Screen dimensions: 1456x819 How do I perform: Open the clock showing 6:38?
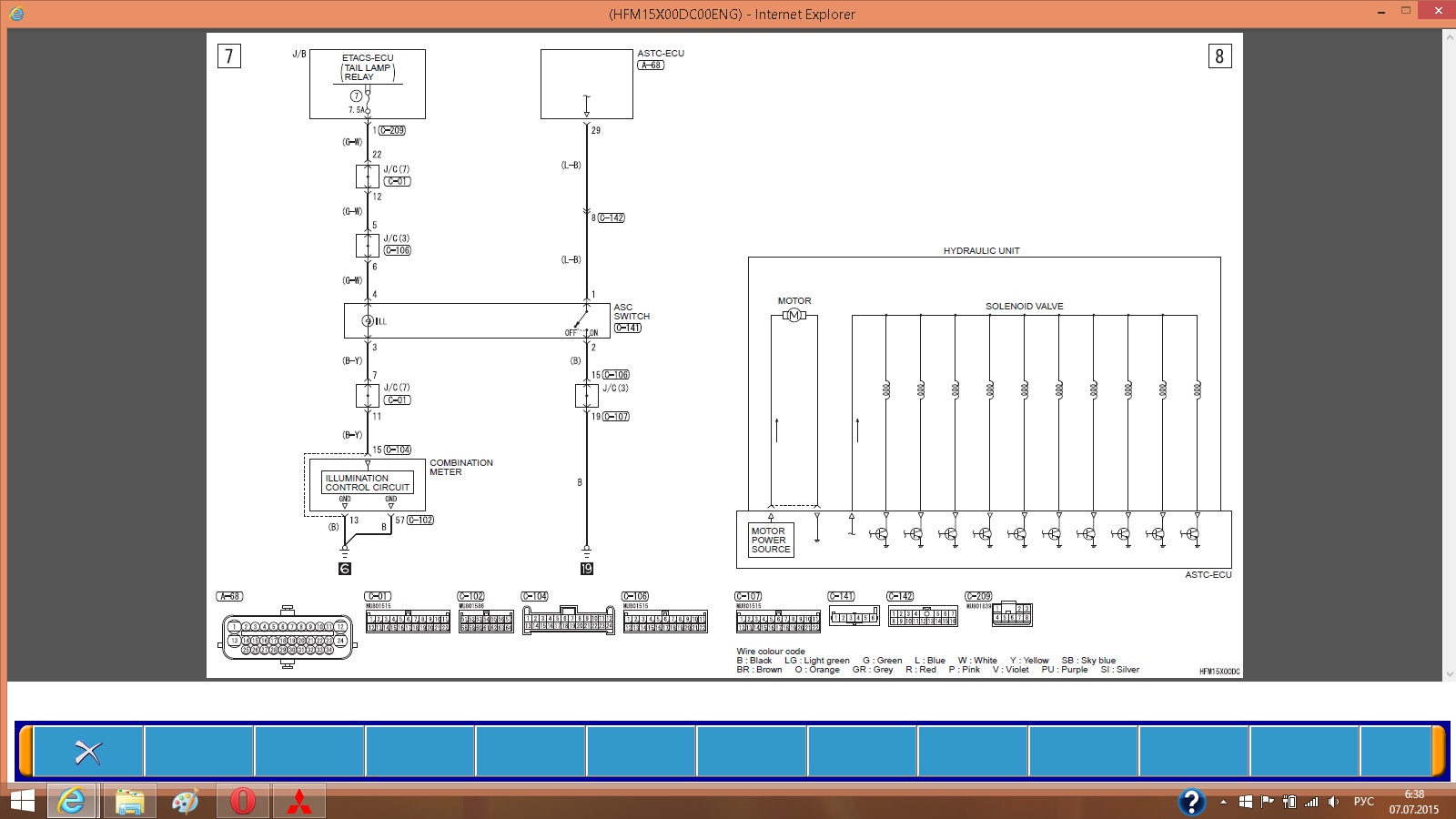click(x=1413, y=802)
